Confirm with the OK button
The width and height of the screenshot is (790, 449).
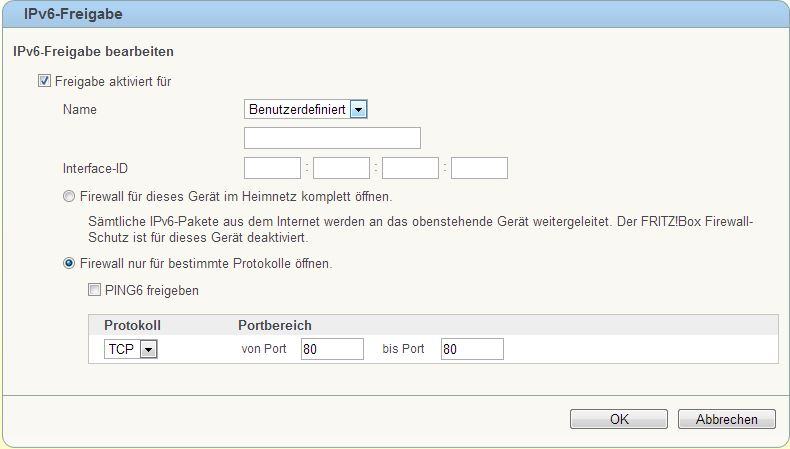(x=619, y=419)
